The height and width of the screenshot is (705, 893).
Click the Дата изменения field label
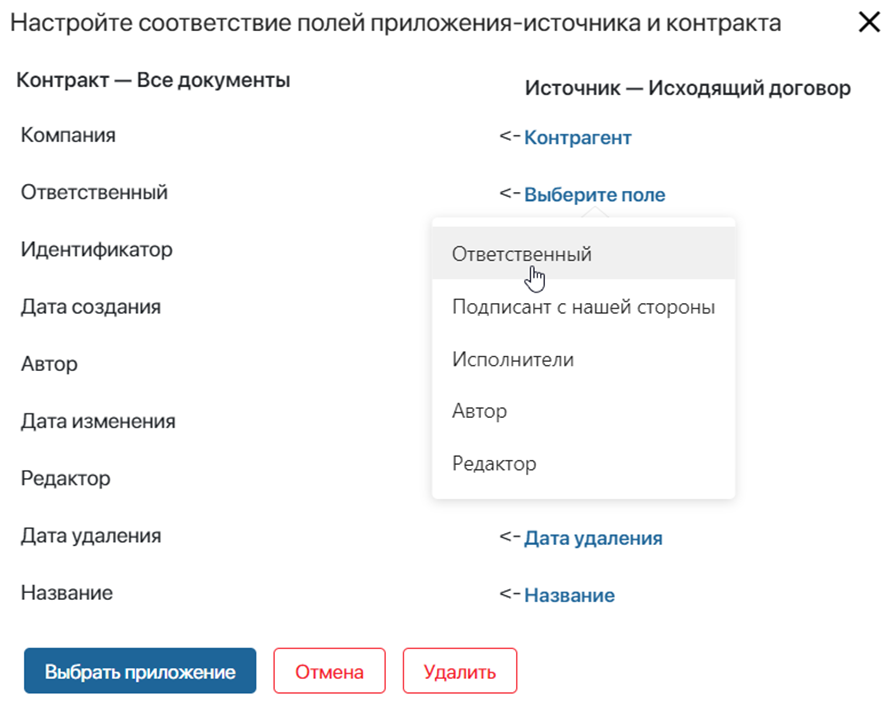click(x=98, y=421)
